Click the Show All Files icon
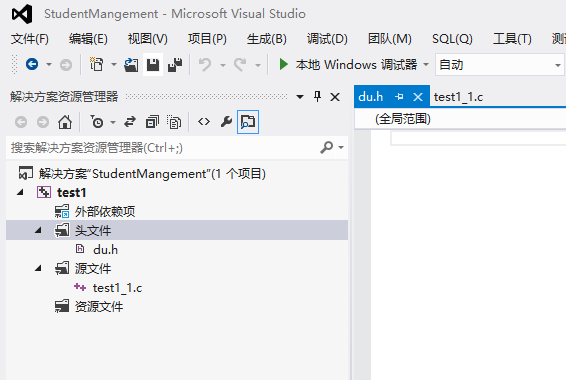Screen dimensions: 566x380 point(174,122)
